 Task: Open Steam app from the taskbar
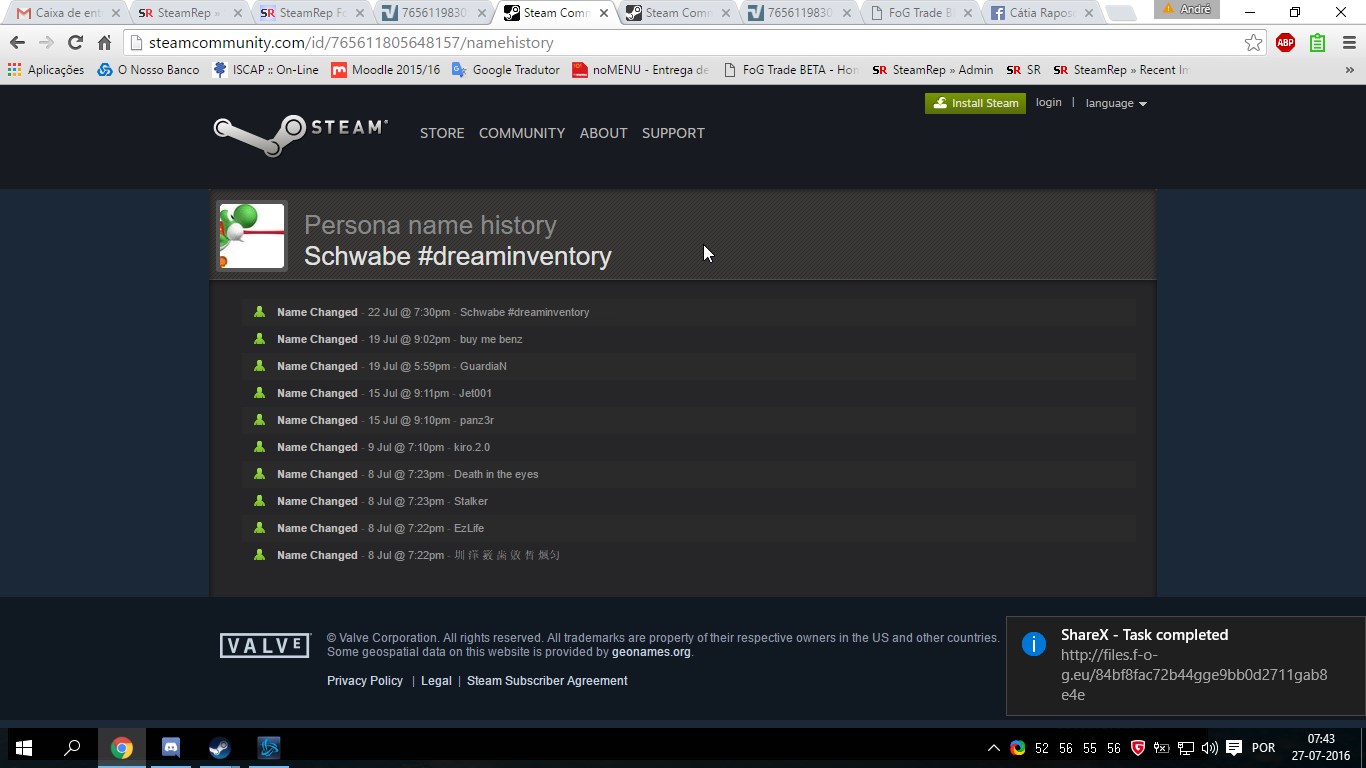219,748
